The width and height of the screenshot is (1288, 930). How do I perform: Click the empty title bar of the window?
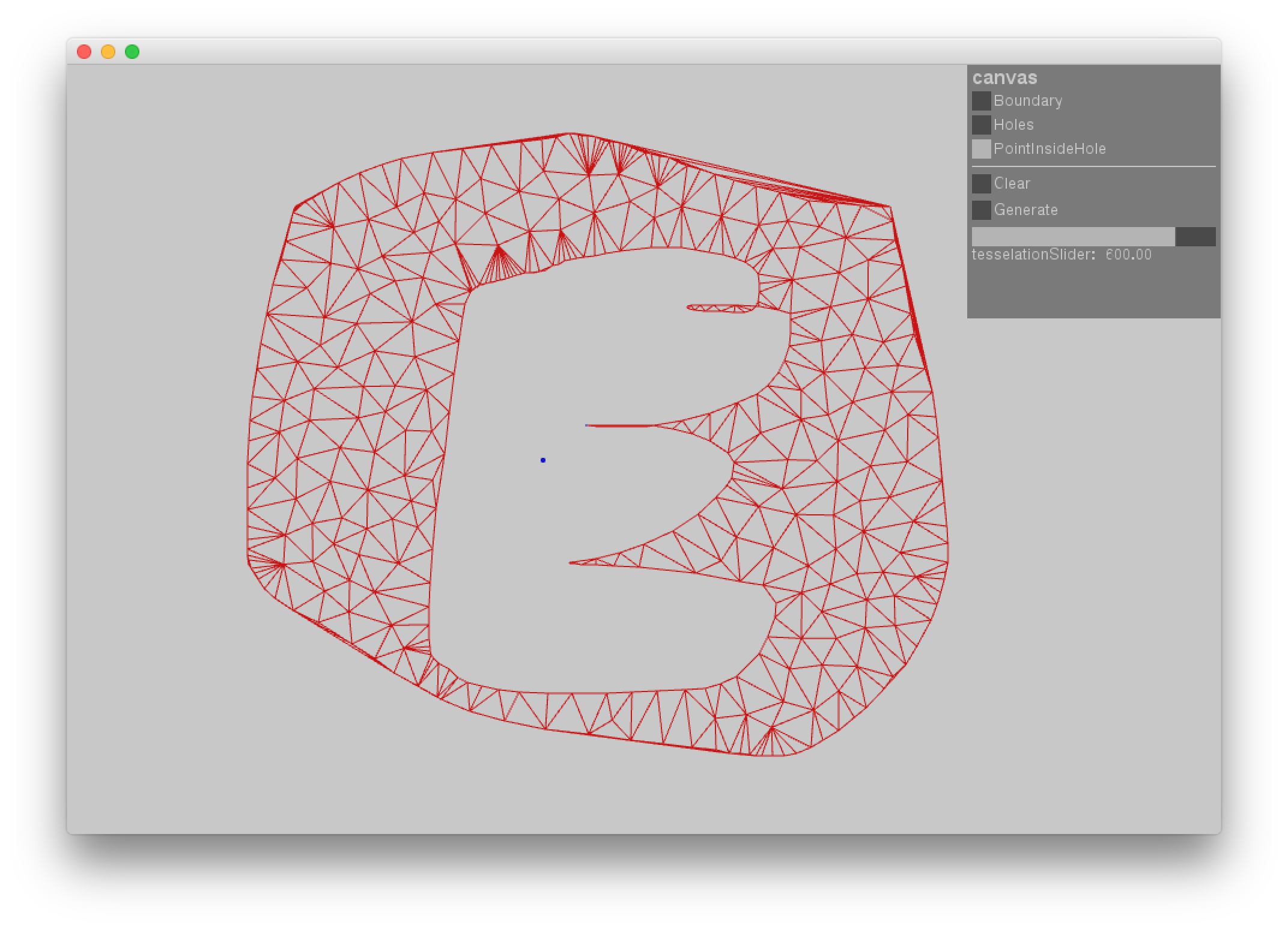[661, 52]
